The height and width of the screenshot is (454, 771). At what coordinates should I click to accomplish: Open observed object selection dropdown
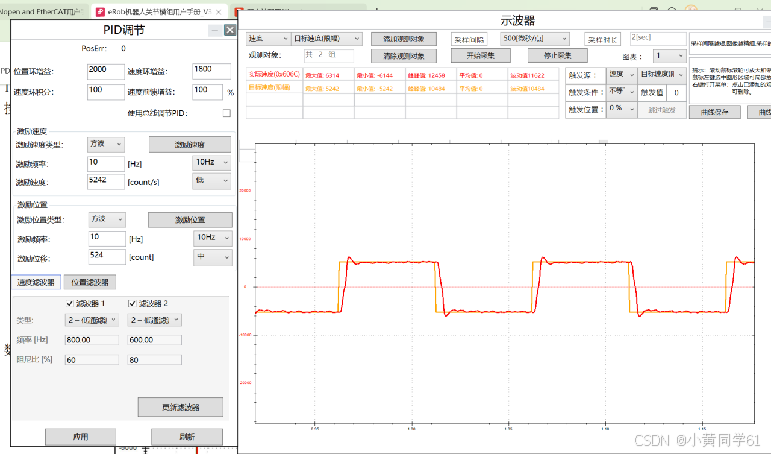pos(327,38)
